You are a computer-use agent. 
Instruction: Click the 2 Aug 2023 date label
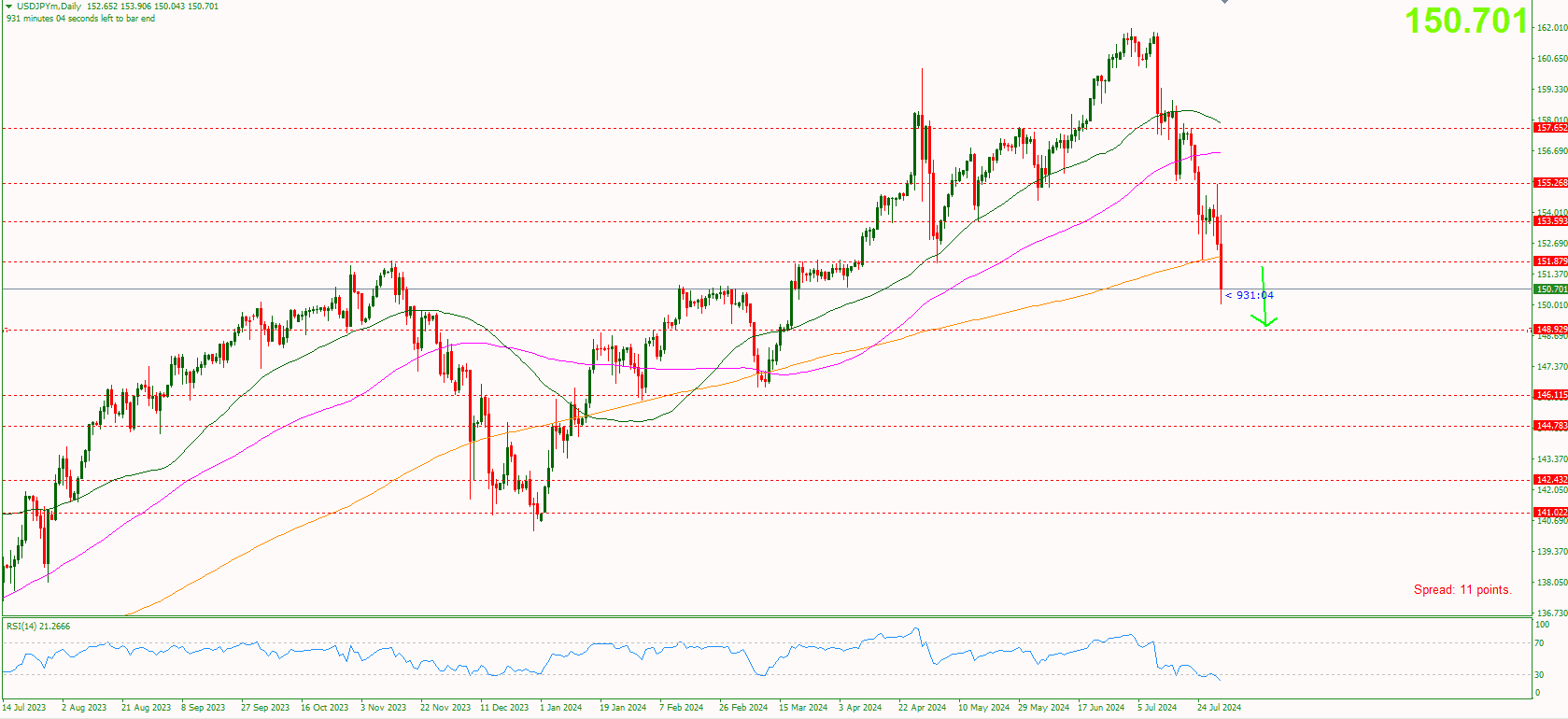click(x=84, y=708)
